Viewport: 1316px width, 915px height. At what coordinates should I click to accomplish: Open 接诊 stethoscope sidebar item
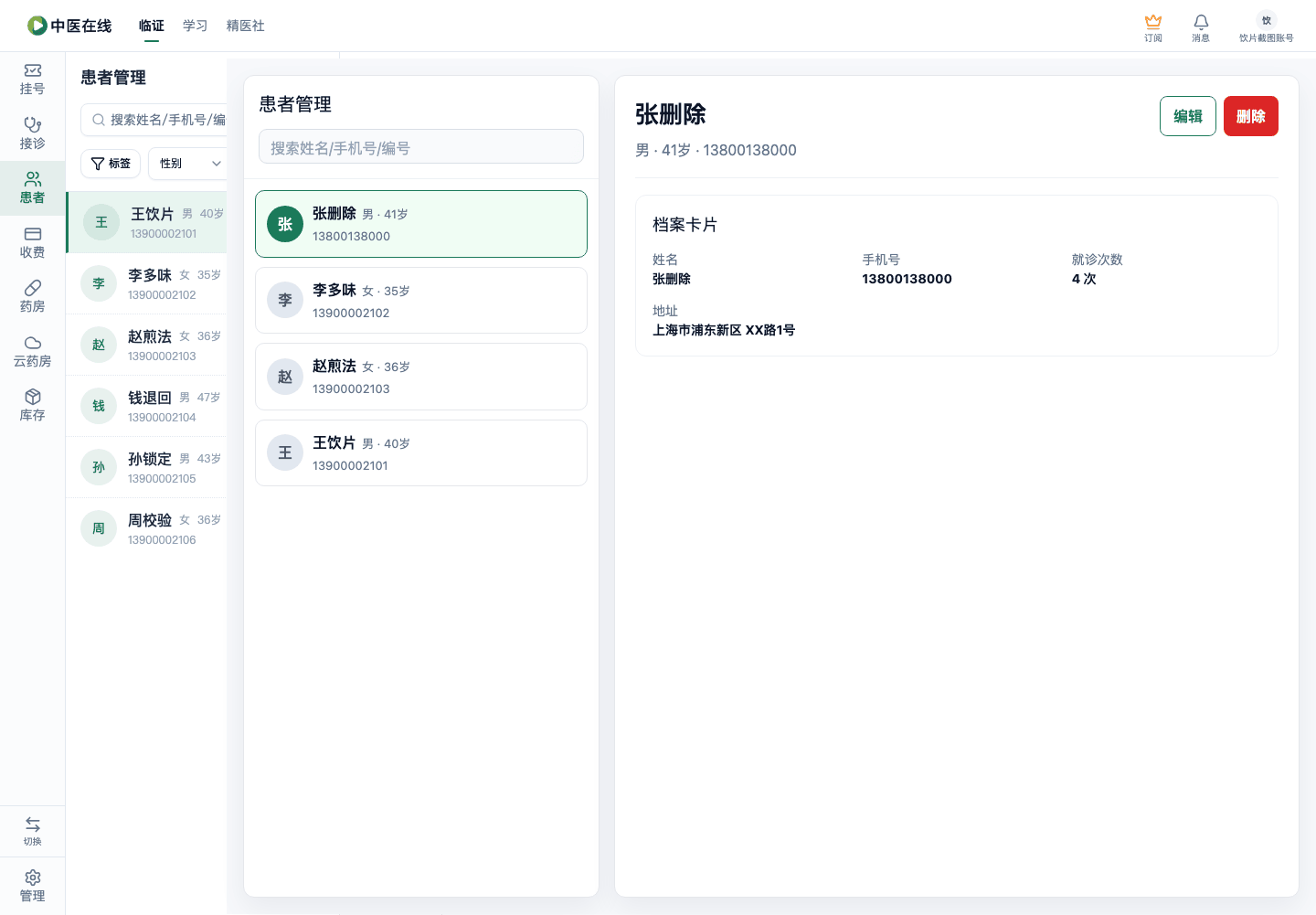(32, 133)
